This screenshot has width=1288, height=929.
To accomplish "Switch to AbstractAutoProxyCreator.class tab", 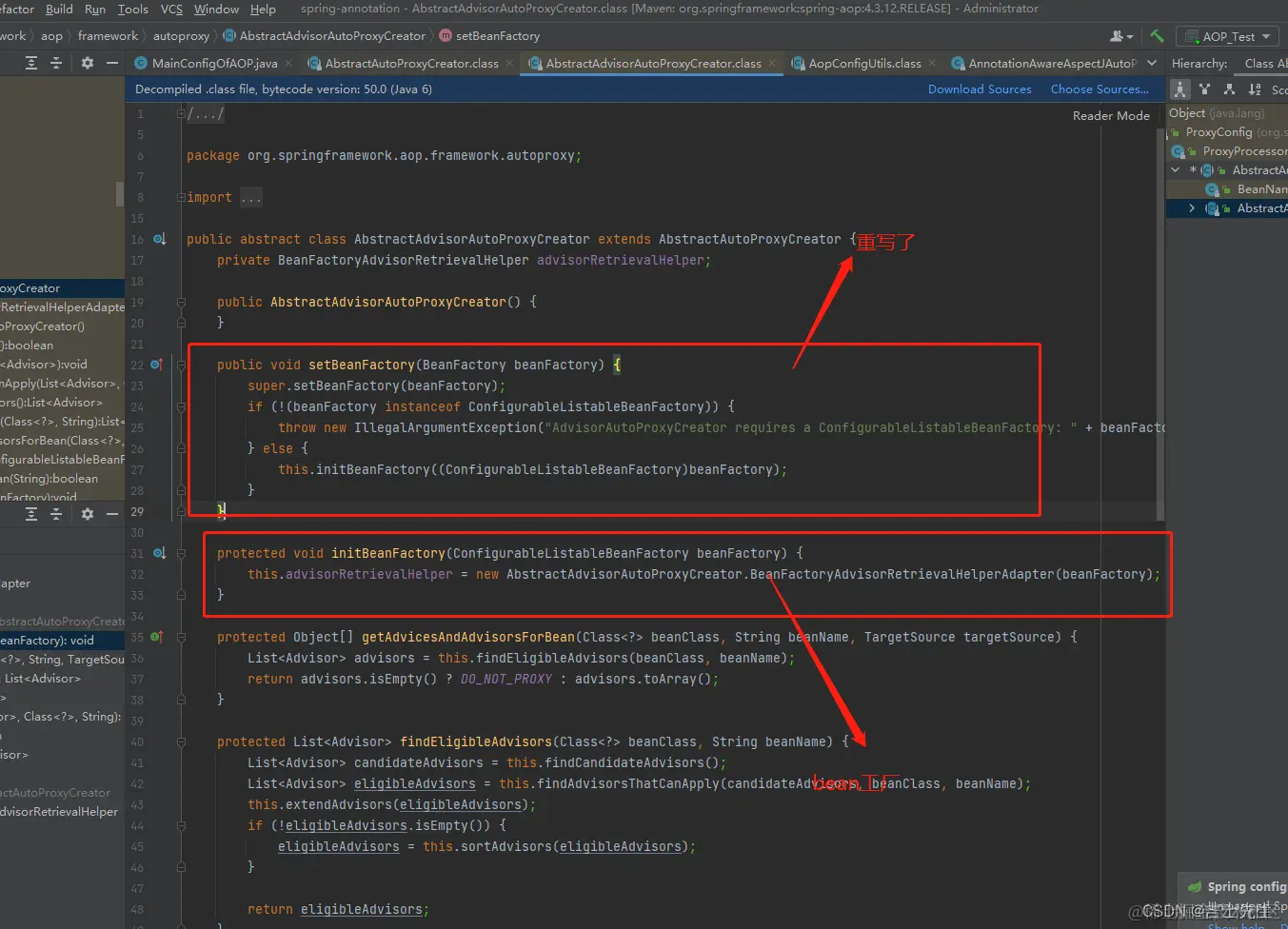I will click(x=411, y=64).
